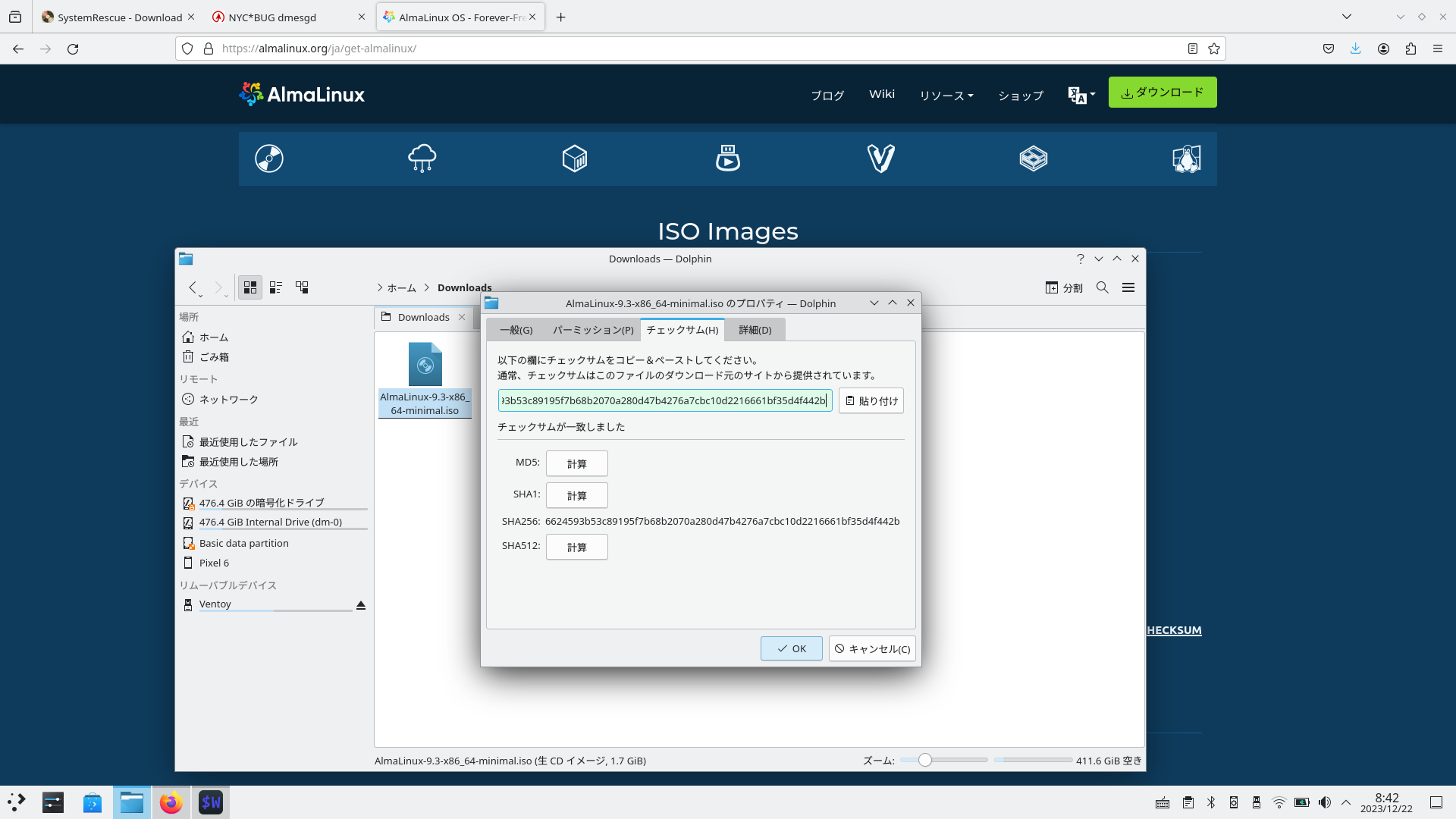Open 最近使用した場所 entry
This screenshot has height=819, width=1456.
[274, 462]
